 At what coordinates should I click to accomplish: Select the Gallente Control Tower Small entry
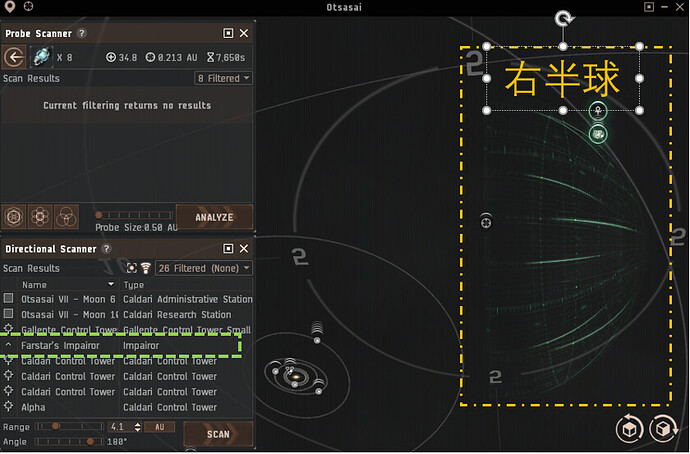(187, 330)
